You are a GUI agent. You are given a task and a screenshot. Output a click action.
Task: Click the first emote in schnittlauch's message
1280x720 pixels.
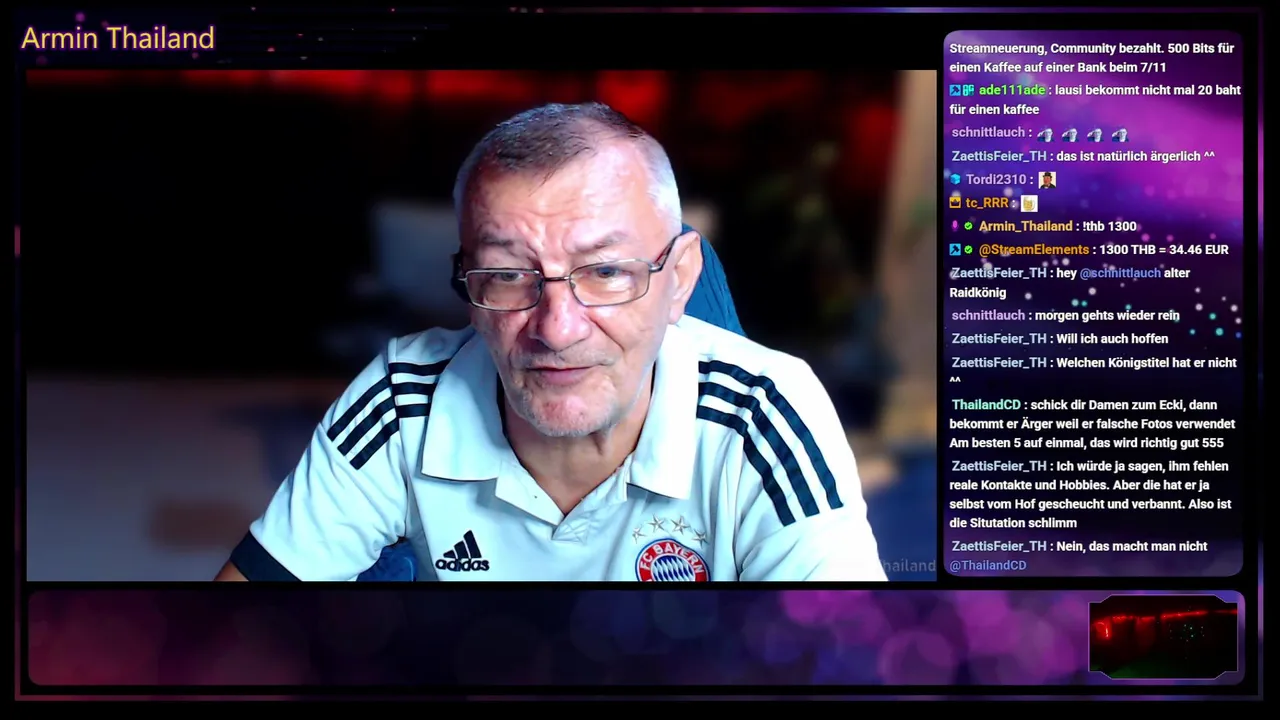(1044, 134)
